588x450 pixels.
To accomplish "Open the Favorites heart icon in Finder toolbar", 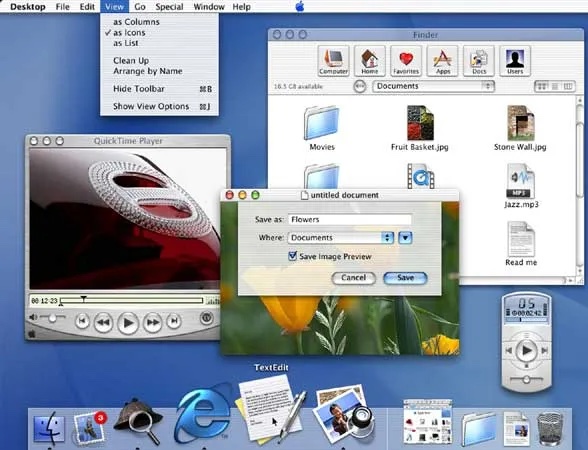I will click(x=406, y=61).
